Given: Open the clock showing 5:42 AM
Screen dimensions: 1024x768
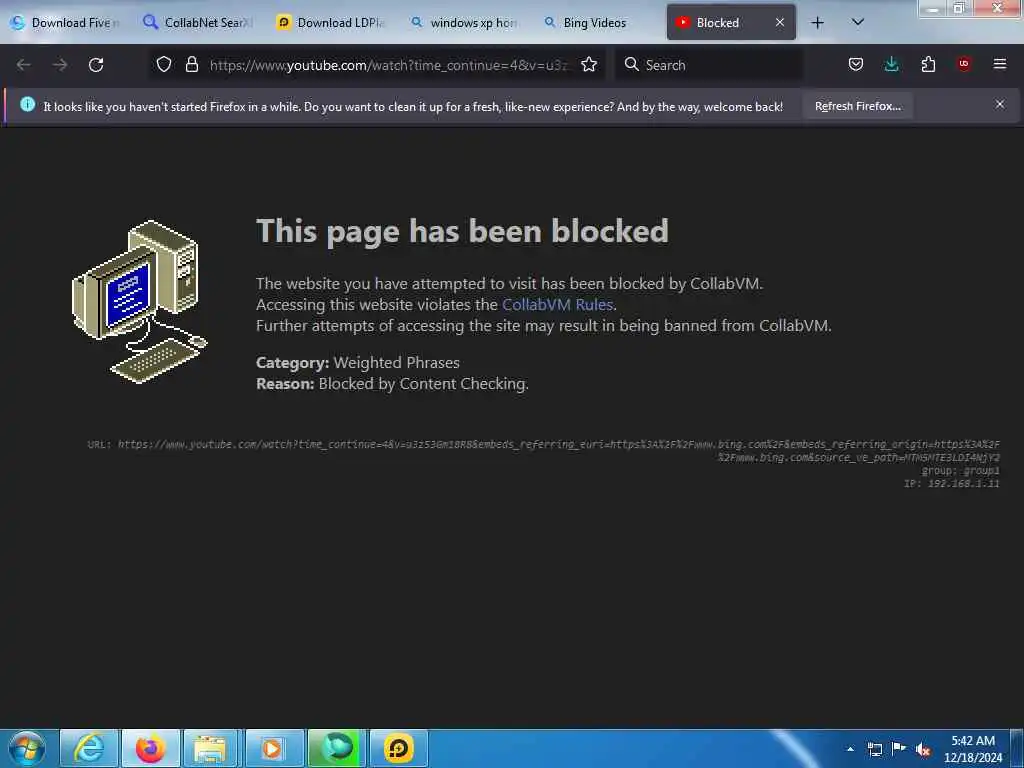Looking at the screenshot, I should coord(973,749).
